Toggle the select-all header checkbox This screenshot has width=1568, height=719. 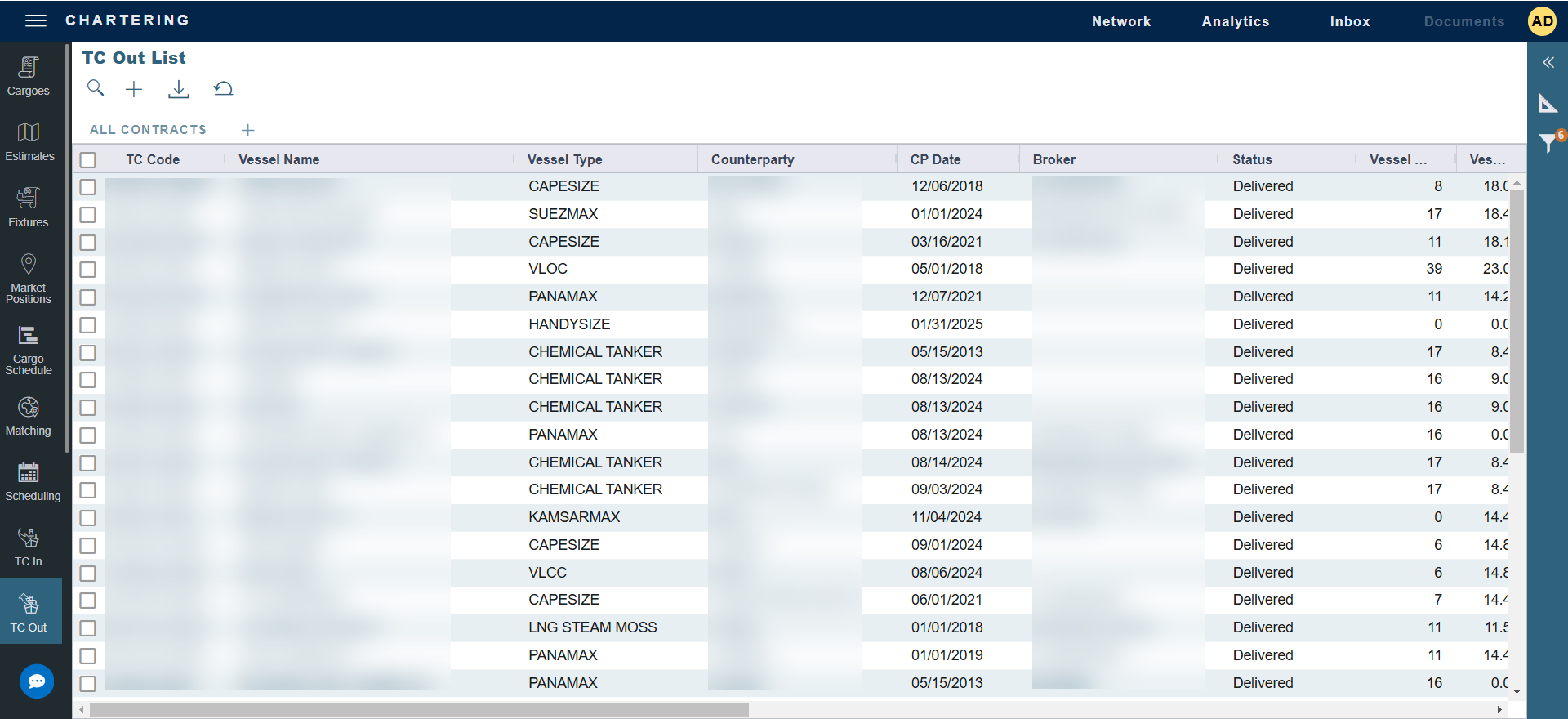click(x=88, y=160)
